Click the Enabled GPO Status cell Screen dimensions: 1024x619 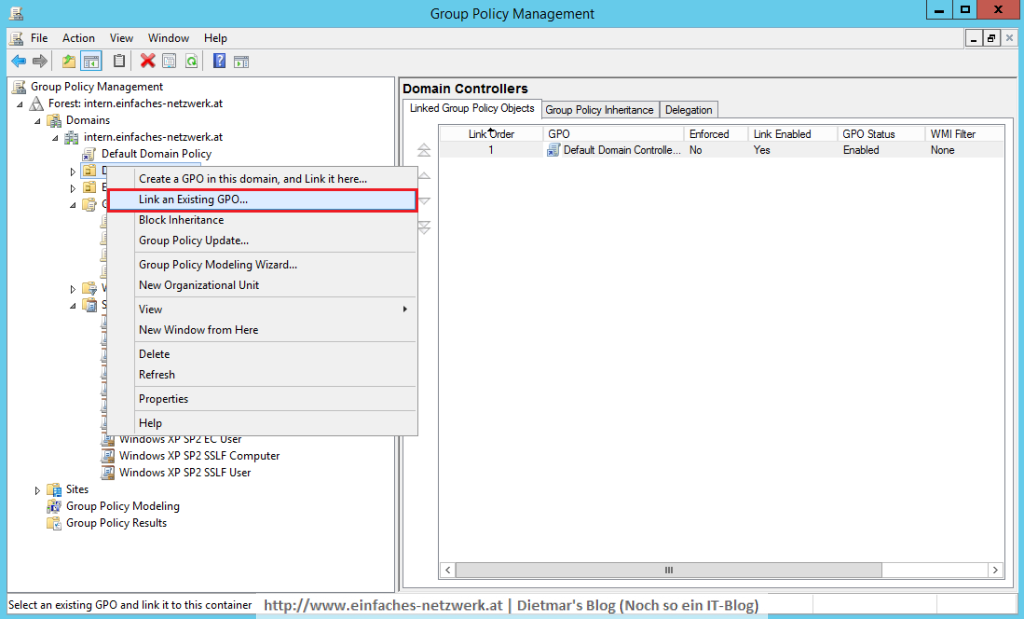(861, 150)
